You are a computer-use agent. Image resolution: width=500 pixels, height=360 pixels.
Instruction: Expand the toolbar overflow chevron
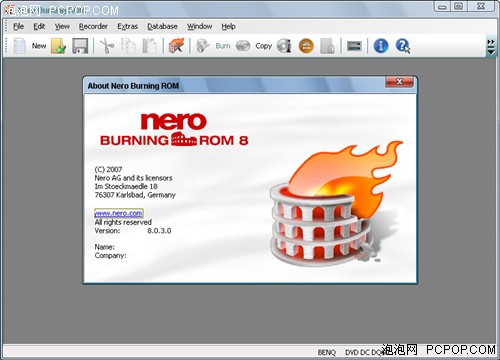[x=491, y=46]
